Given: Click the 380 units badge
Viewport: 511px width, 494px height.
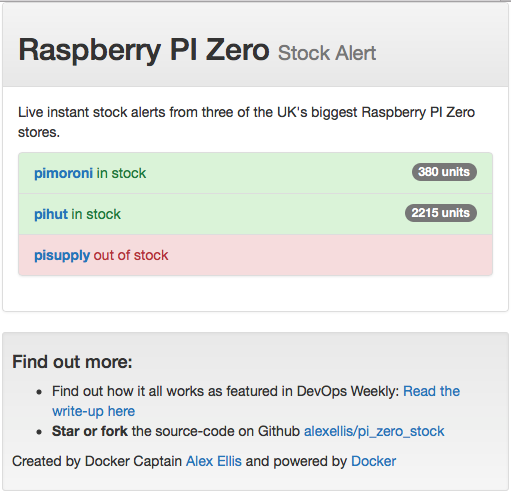Looking at the screenshot, I should 444,172.
